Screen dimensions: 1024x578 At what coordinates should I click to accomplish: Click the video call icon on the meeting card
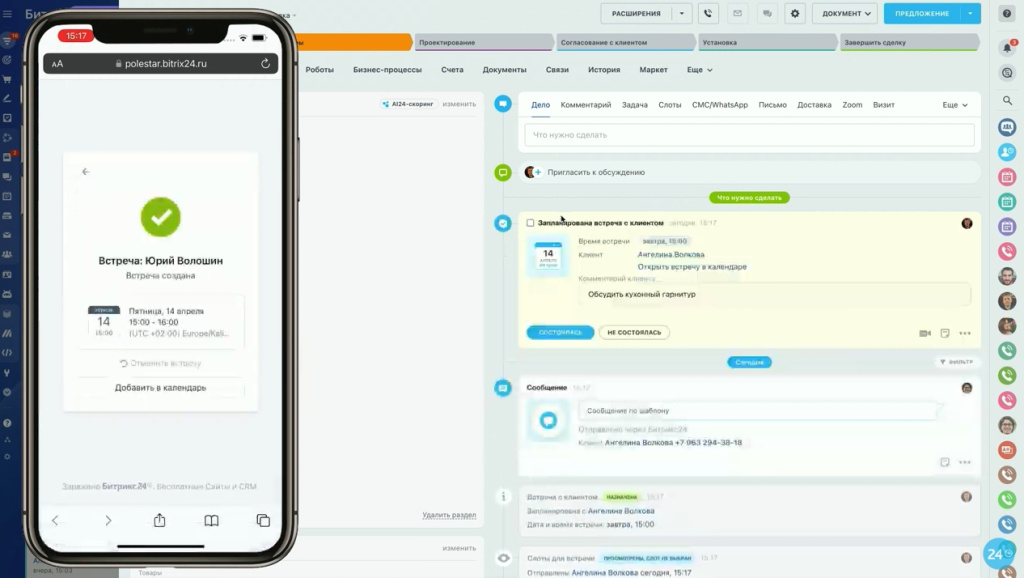tap(925, 333)
